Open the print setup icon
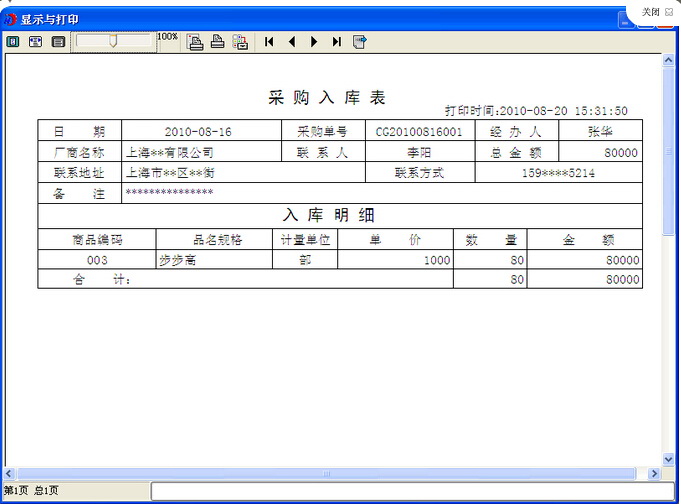The height and width of the screenshot is (504, 681). tap(195, 42)
